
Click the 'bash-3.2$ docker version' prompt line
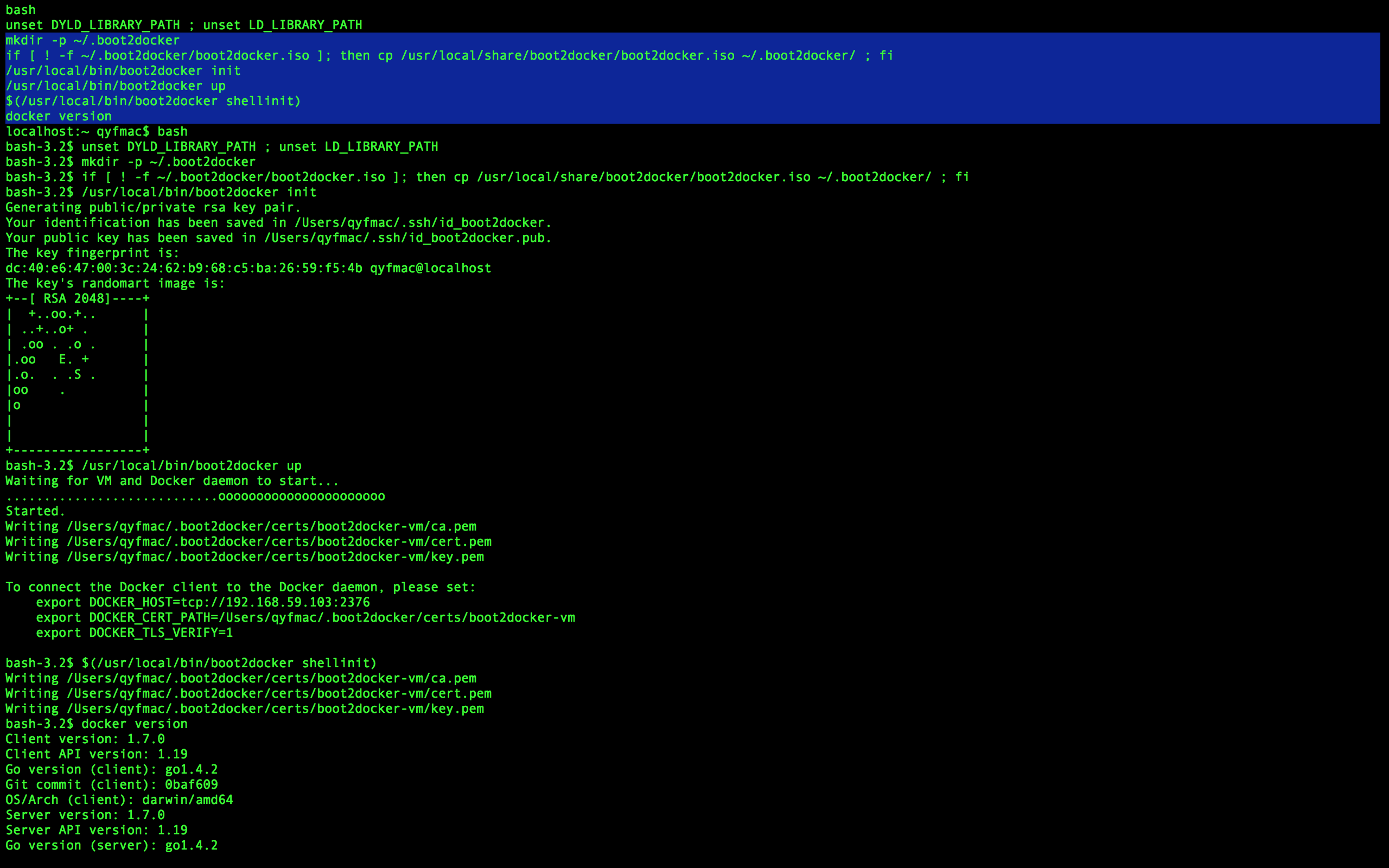97,724
